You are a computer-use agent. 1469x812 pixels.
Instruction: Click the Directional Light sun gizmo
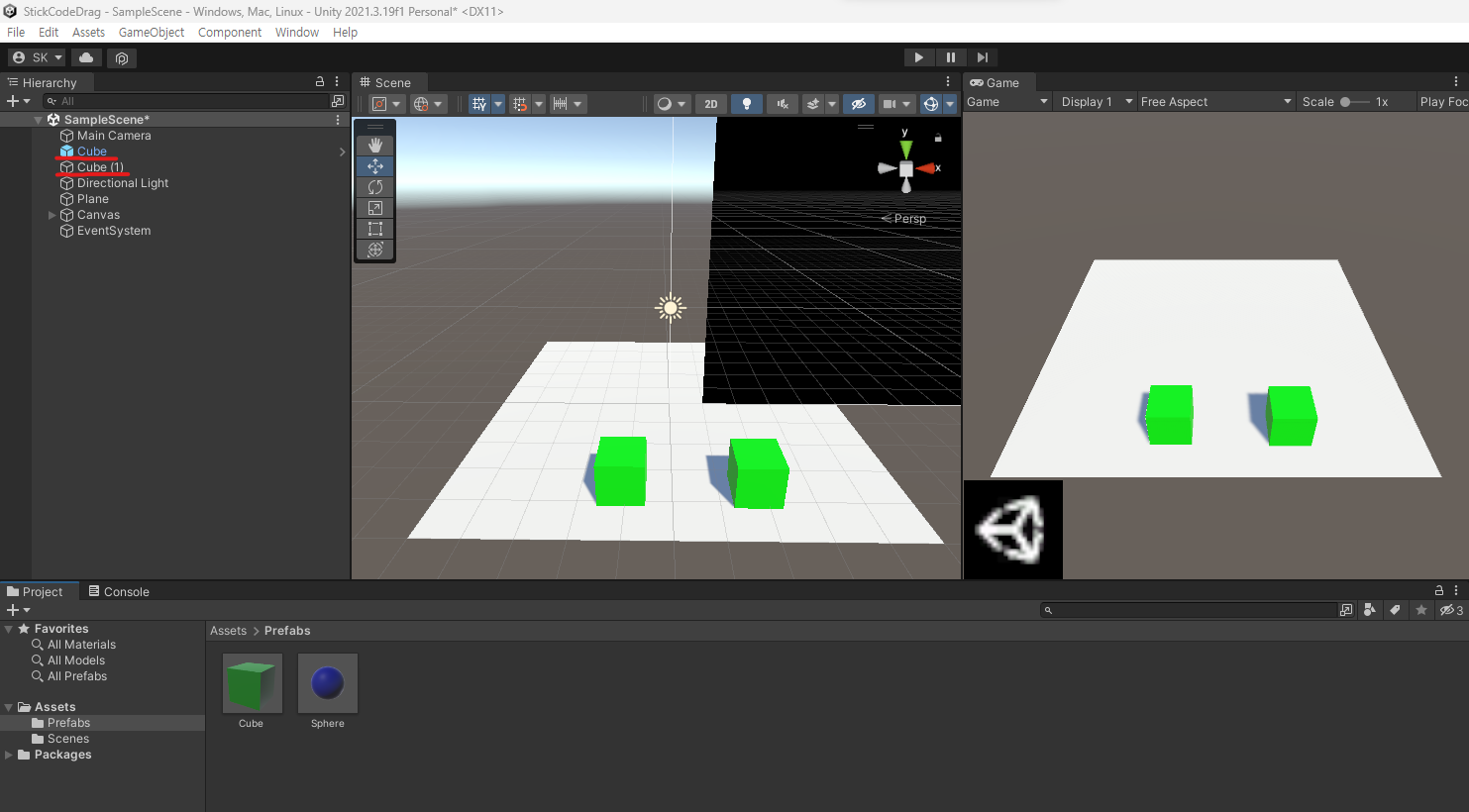point(671,308)
